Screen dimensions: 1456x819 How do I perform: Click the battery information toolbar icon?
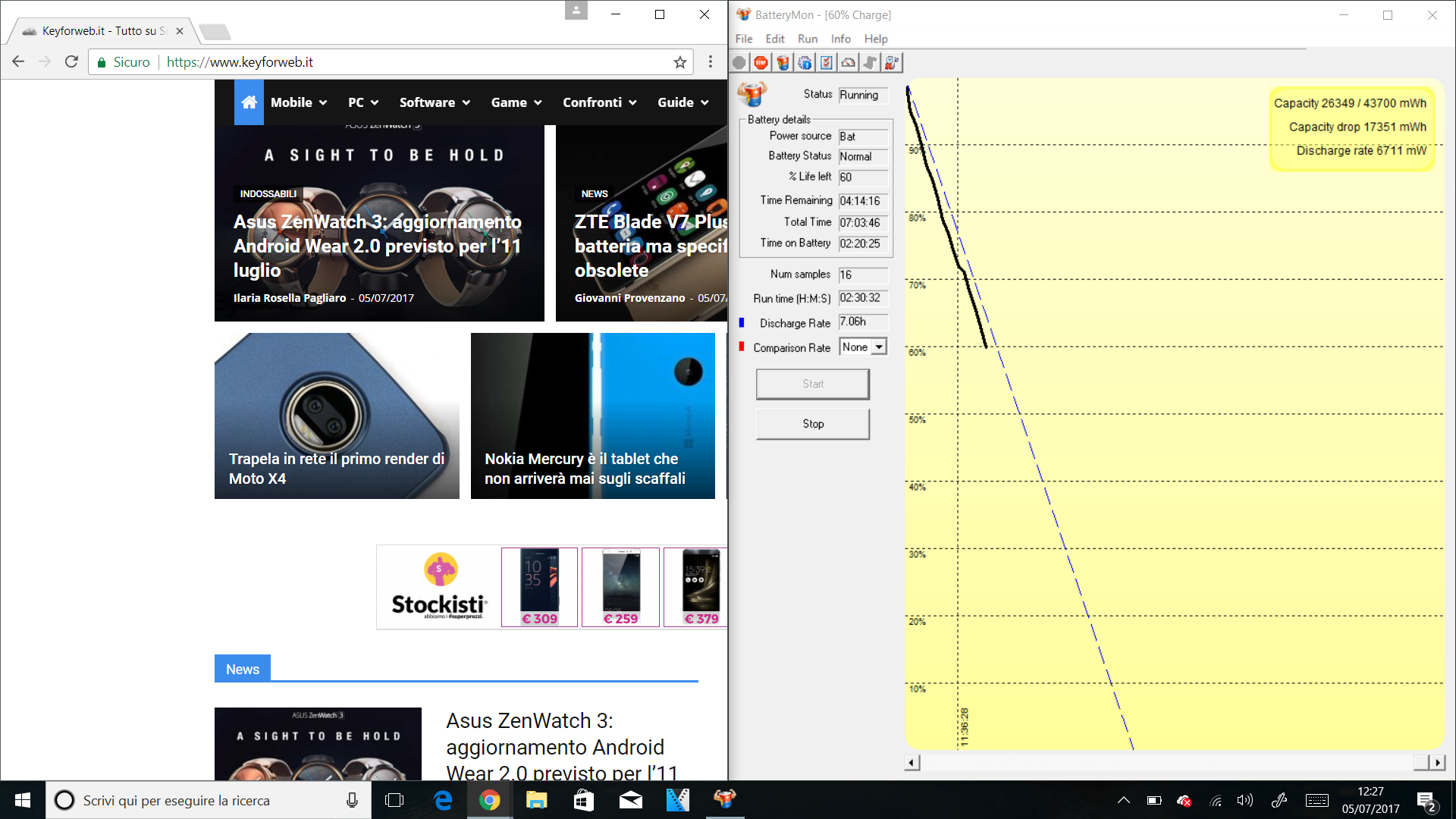(783, 63)
